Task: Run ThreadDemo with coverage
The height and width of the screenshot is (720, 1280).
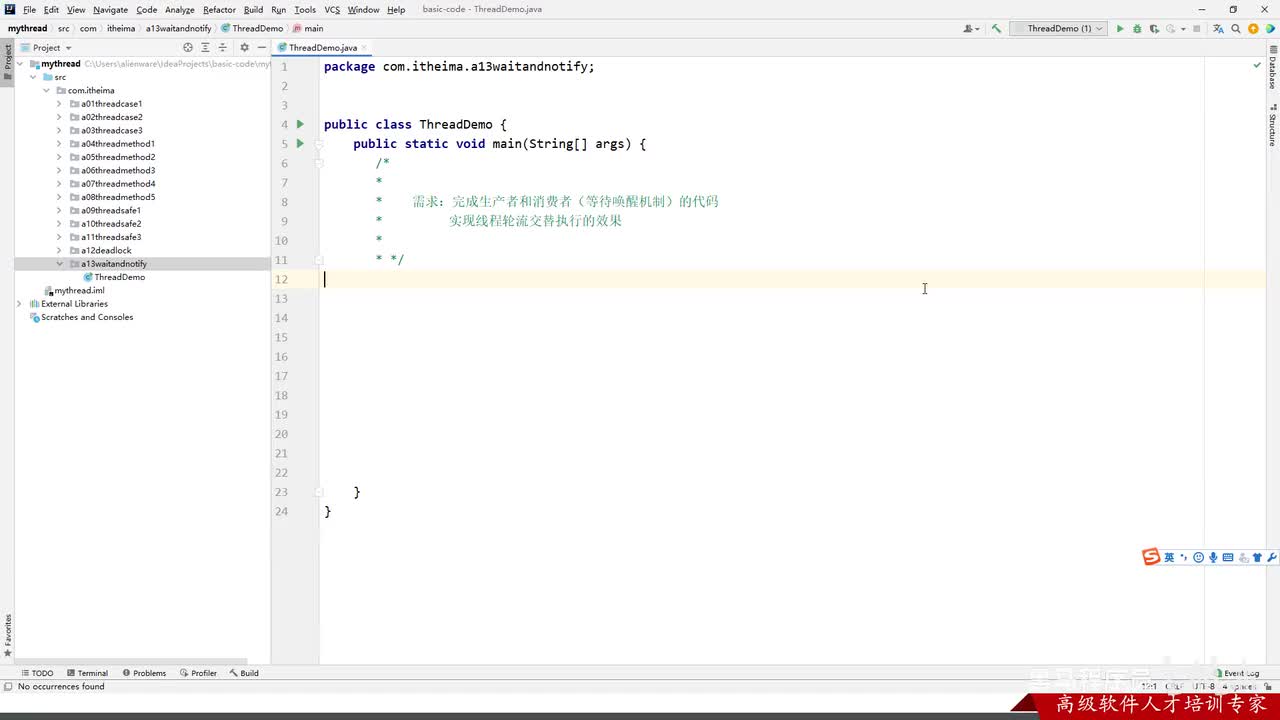Action: [1154, 29]
